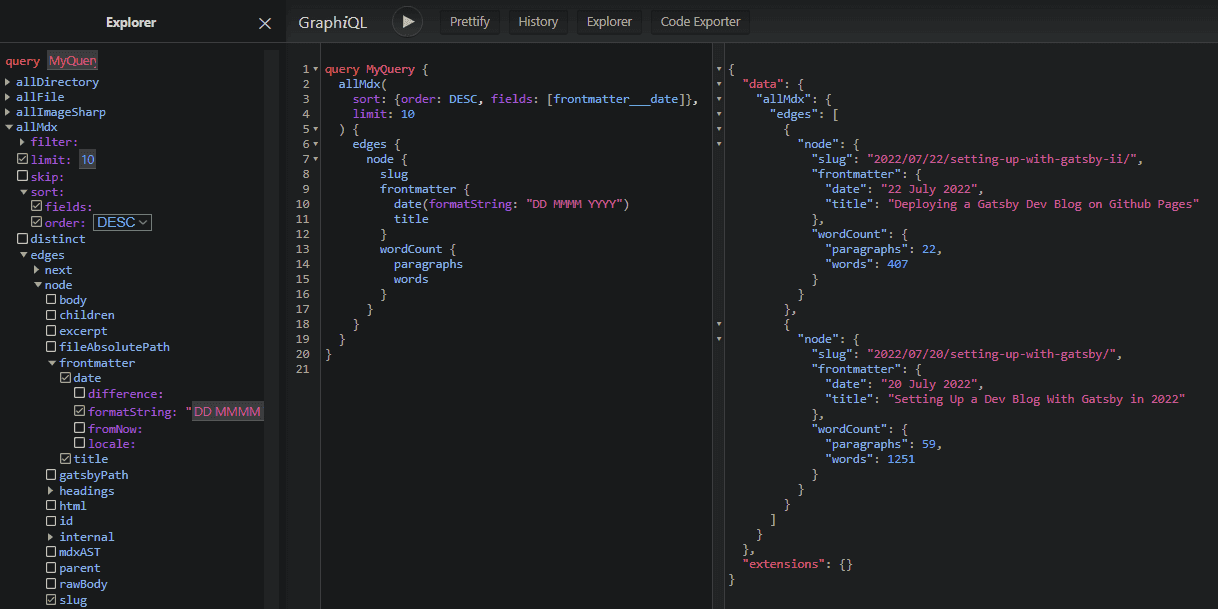
Task: Check the body field checkbox
Action: [51, 300]
